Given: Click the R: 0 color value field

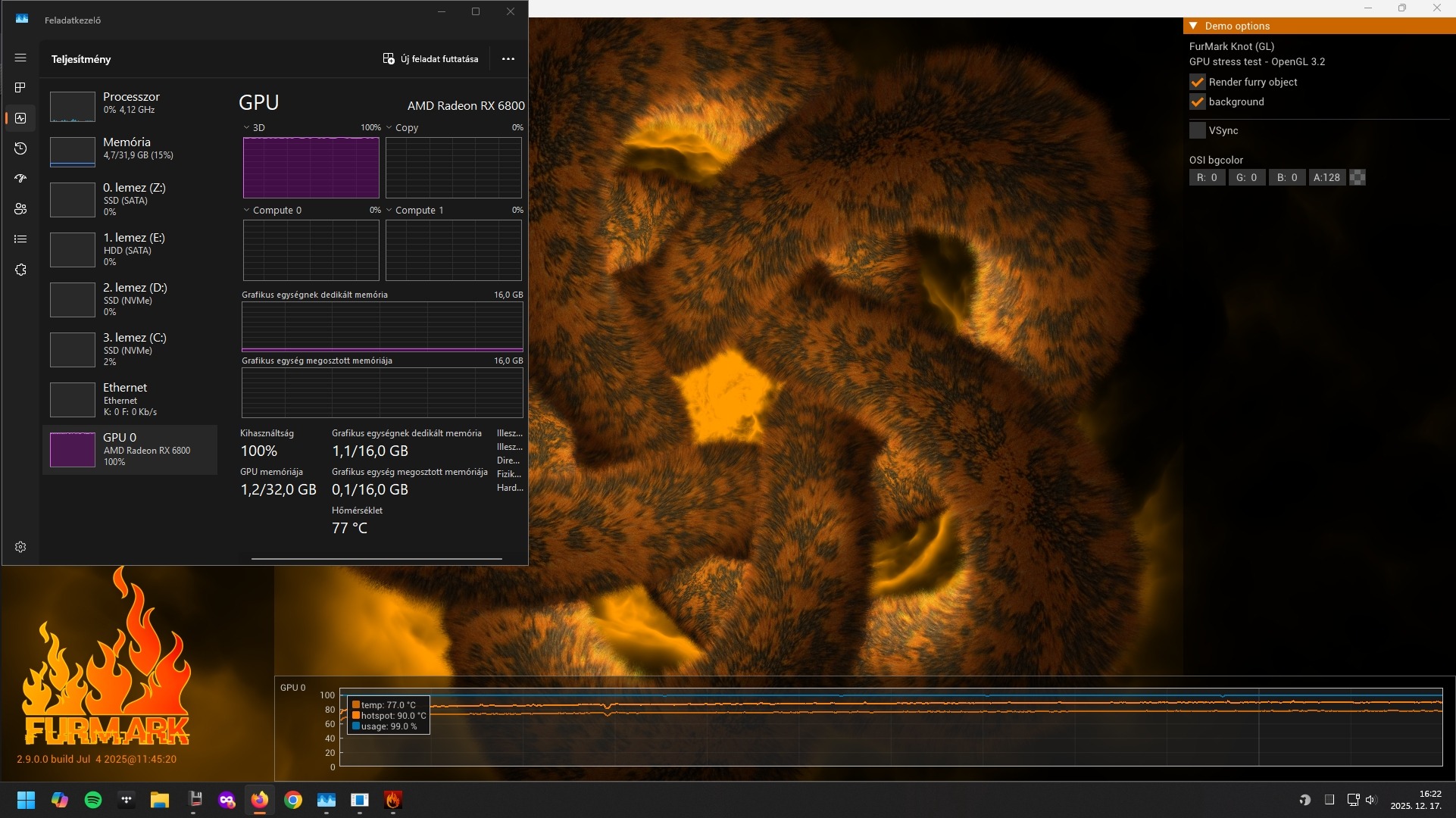Looking at the screenshot, I should 1207,177.
